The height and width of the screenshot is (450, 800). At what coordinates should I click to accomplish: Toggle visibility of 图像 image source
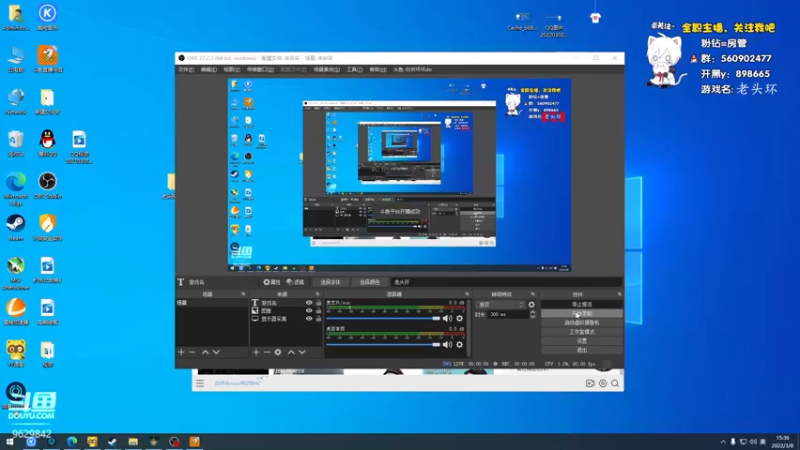click(309, 311)
